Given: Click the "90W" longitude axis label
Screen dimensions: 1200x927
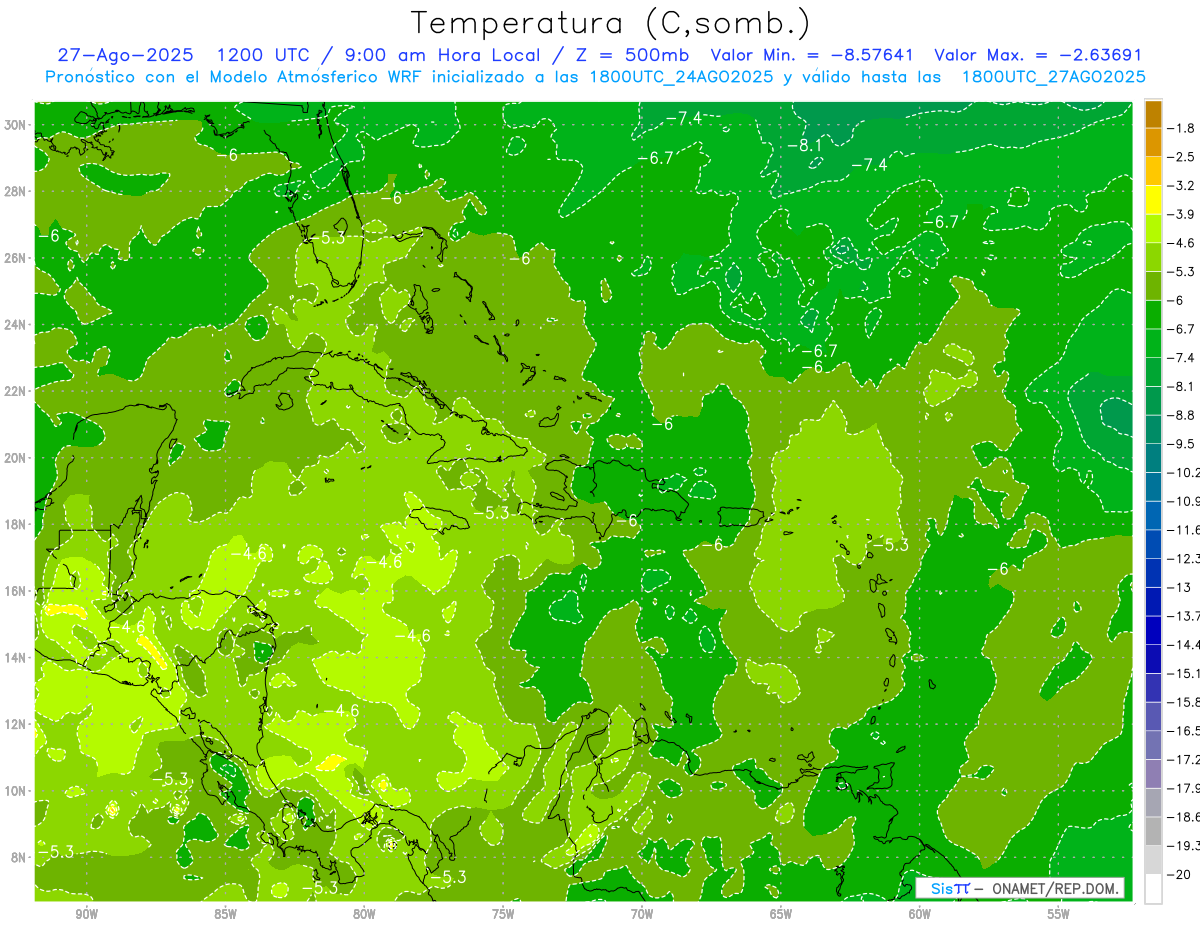Looking at the screenshot, I should click(85, 913).
